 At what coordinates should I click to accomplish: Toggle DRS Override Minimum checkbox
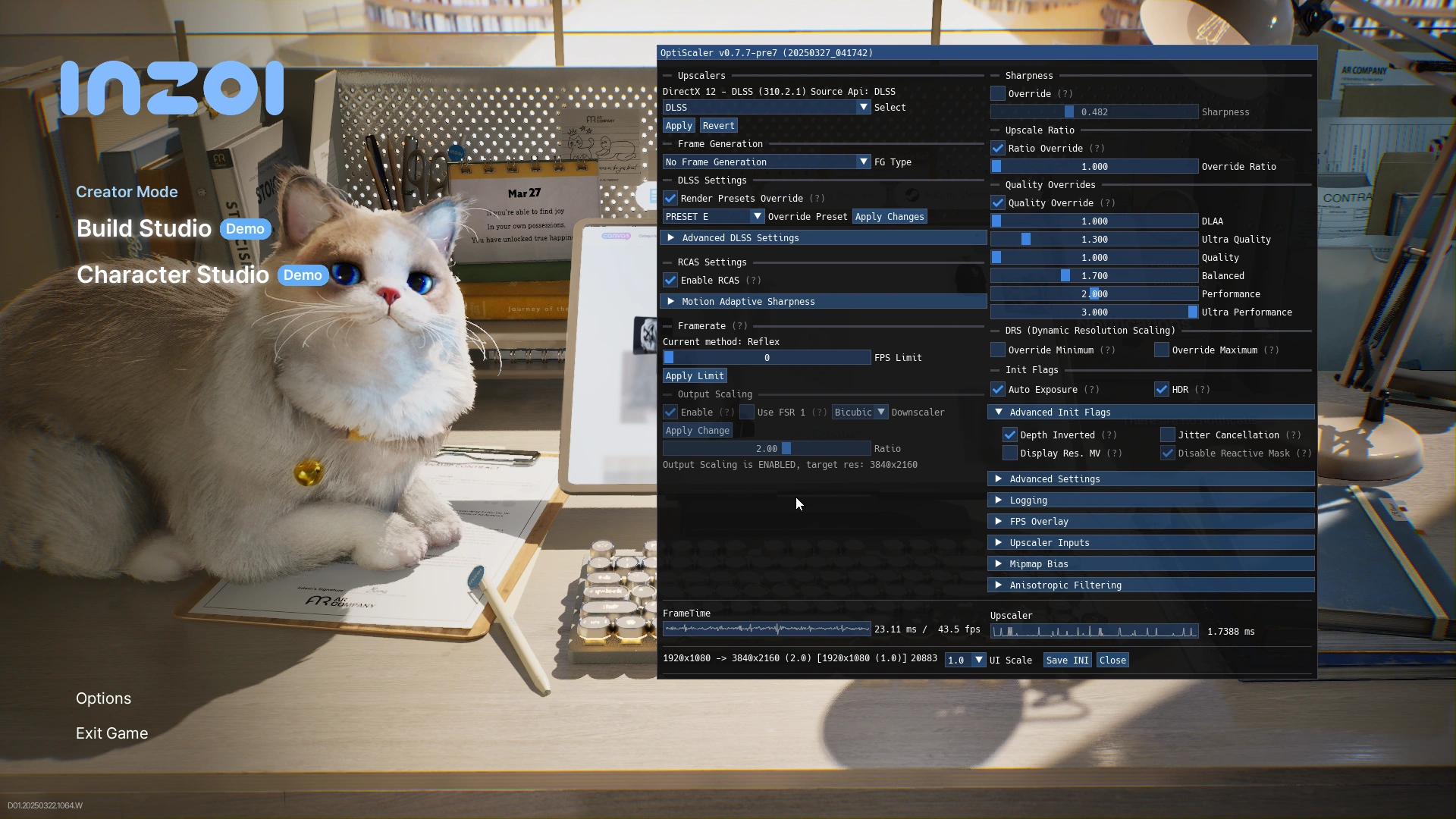click(998, 350)
